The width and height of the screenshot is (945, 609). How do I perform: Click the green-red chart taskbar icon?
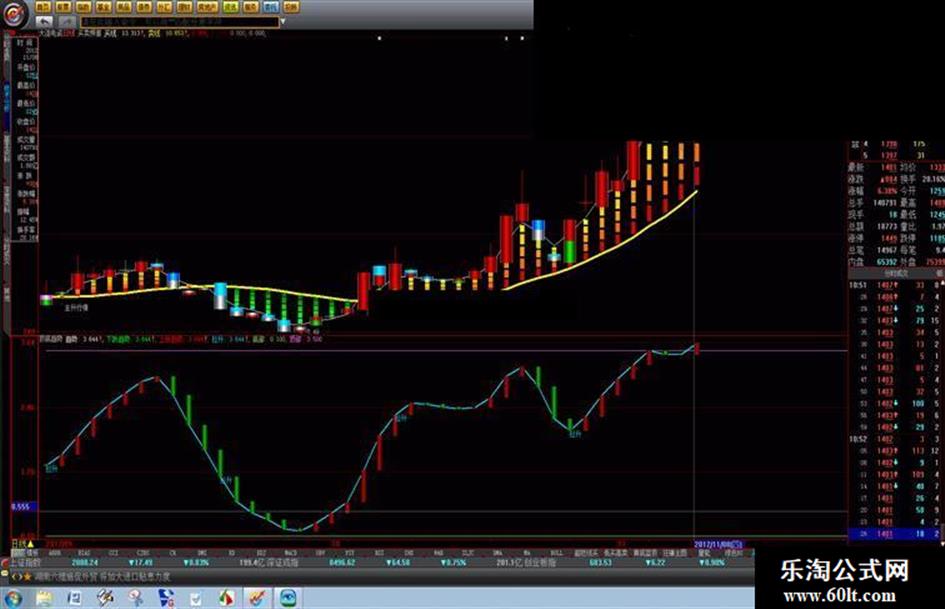click(x=226, y=598)
